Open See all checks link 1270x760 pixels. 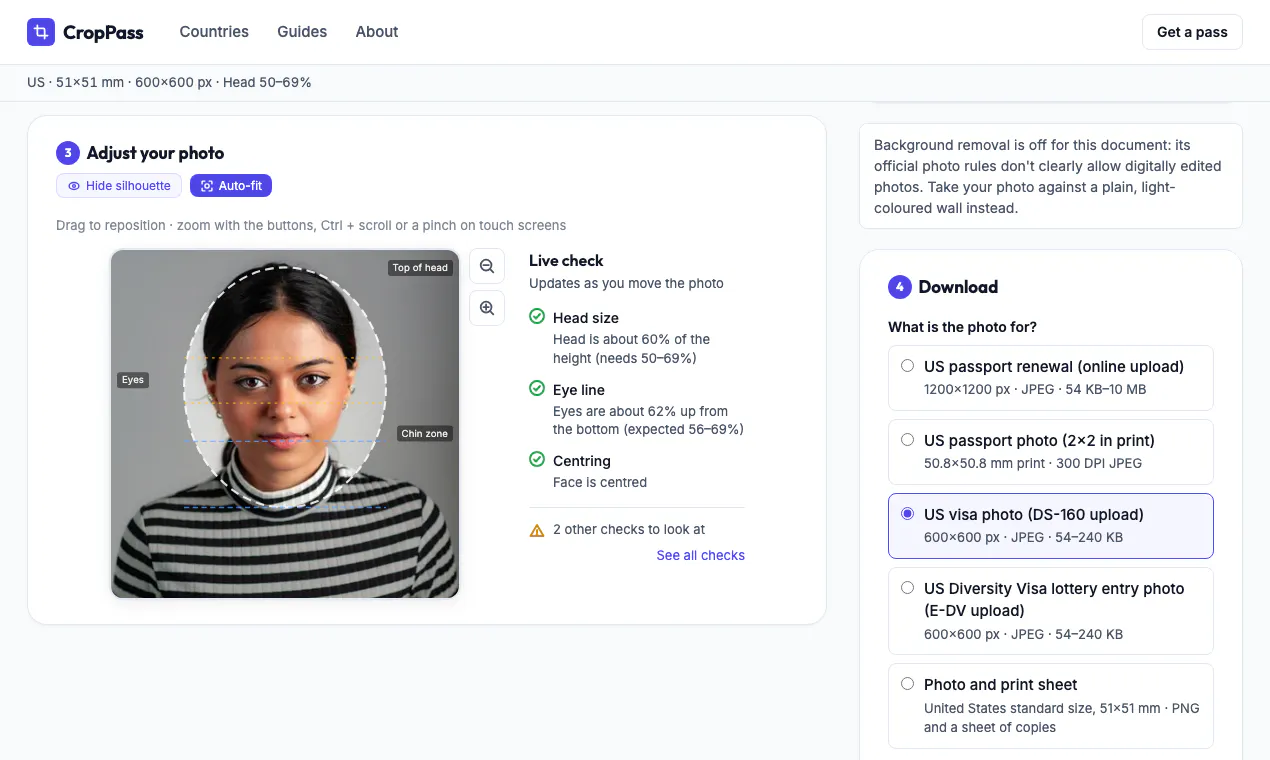click(x=701, y=555)
